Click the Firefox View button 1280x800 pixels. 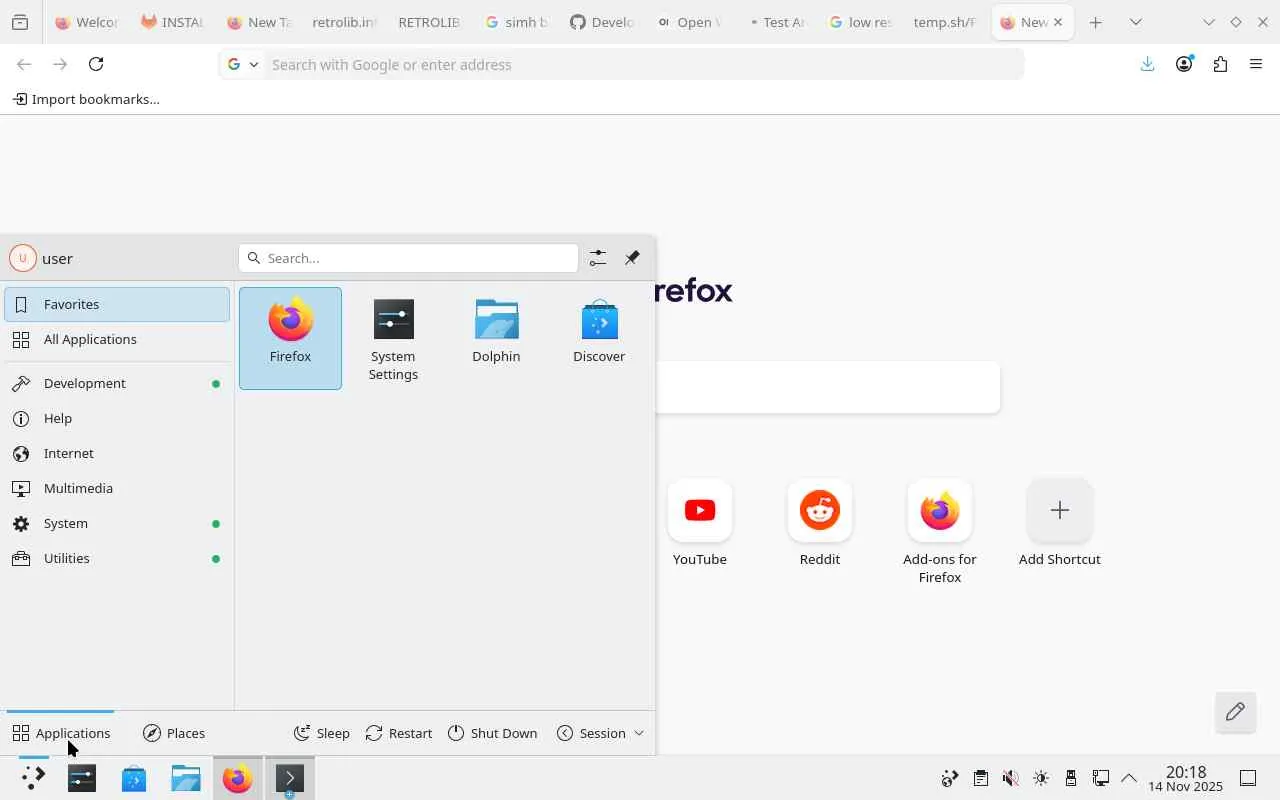click(x=20, y=22)
